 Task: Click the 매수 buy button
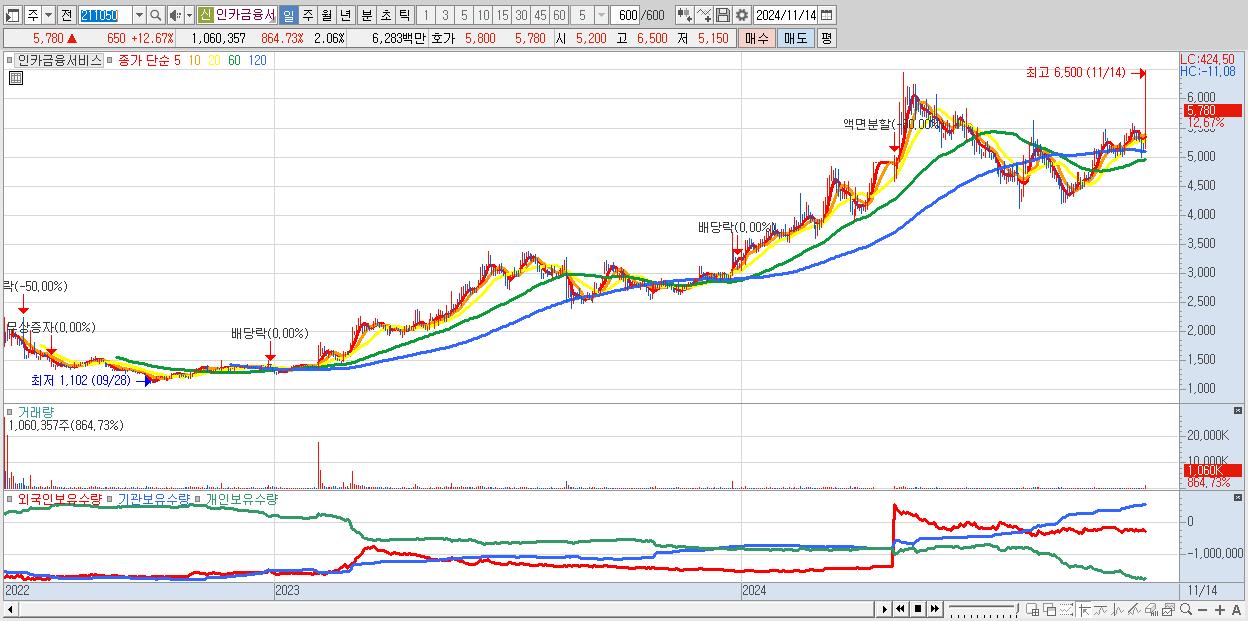pyautogui.click(x=756, y=38)
